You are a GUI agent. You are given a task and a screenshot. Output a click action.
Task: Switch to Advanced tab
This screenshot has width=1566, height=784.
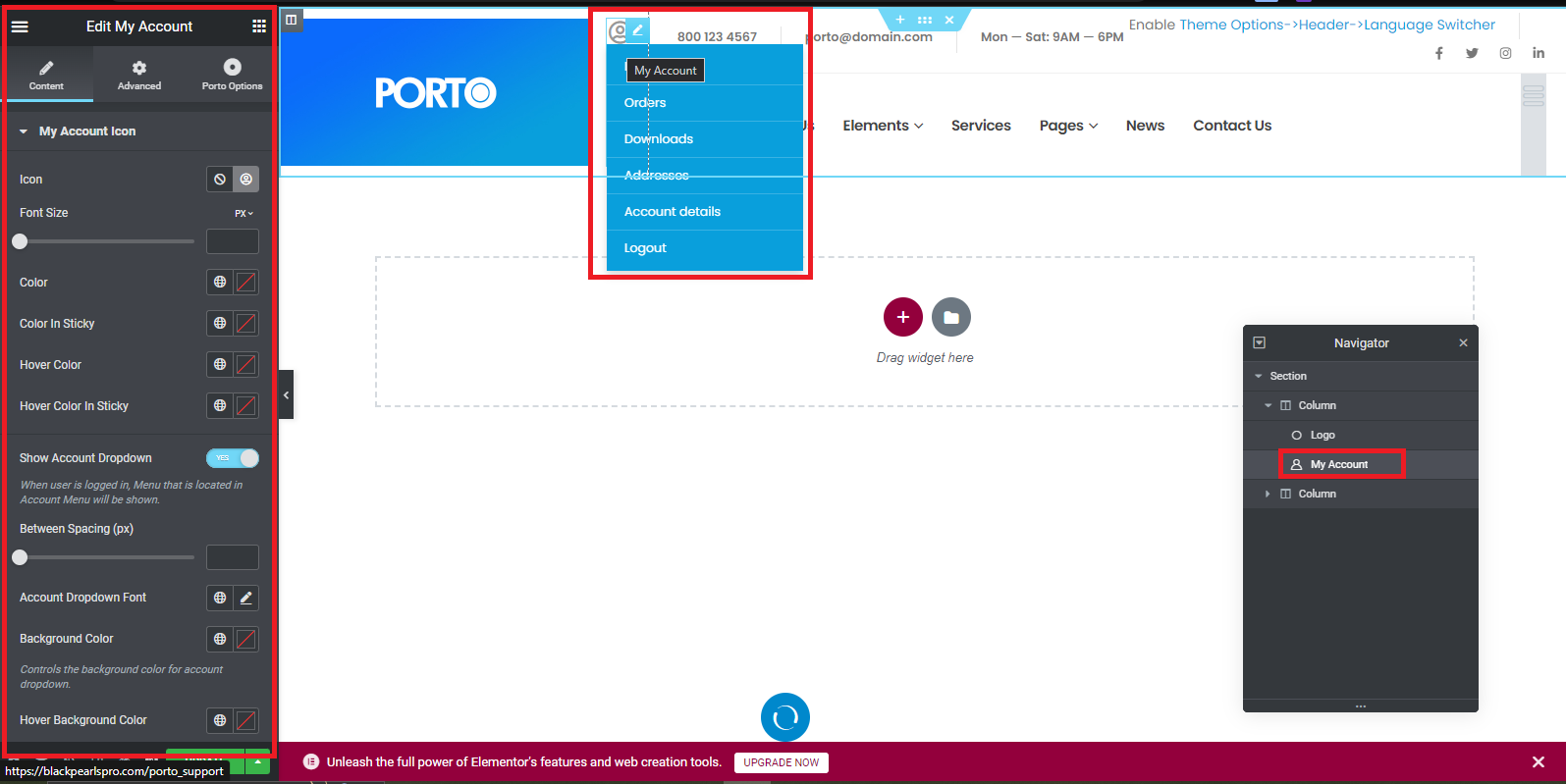click(139, 75)
